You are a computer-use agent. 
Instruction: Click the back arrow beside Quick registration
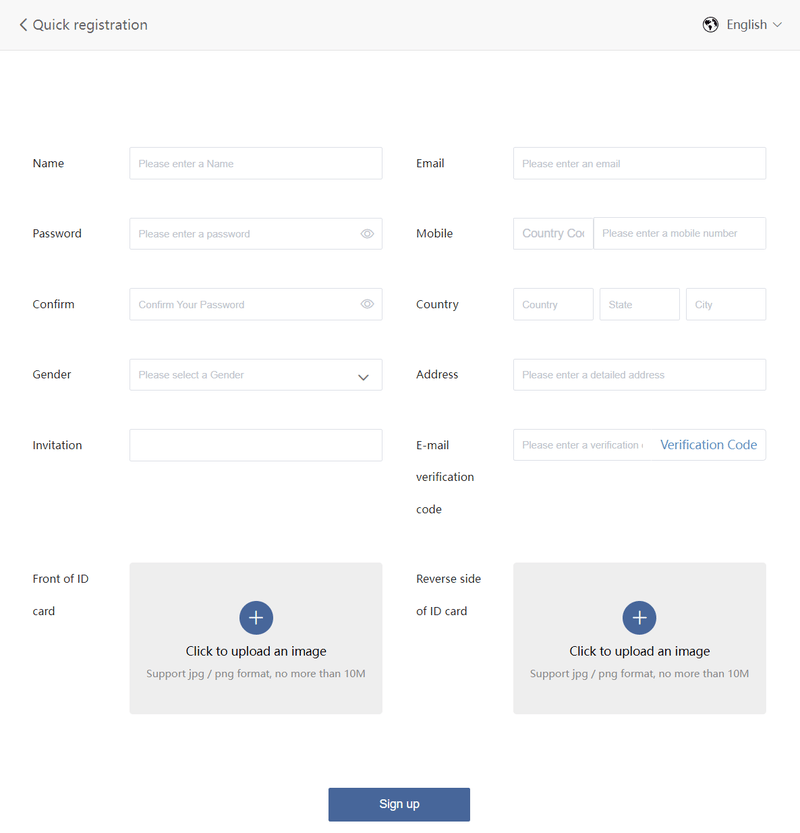coord(23,25)
